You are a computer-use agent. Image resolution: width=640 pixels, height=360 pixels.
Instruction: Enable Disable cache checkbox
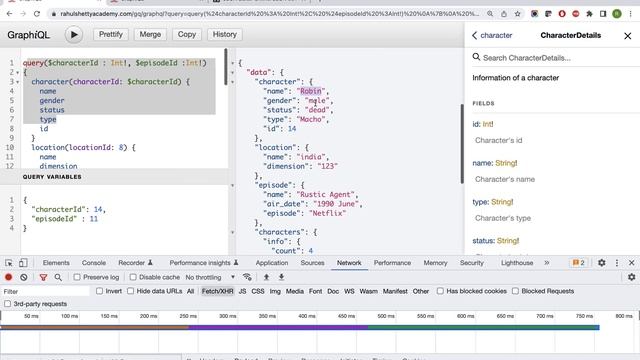click(133, 277)
